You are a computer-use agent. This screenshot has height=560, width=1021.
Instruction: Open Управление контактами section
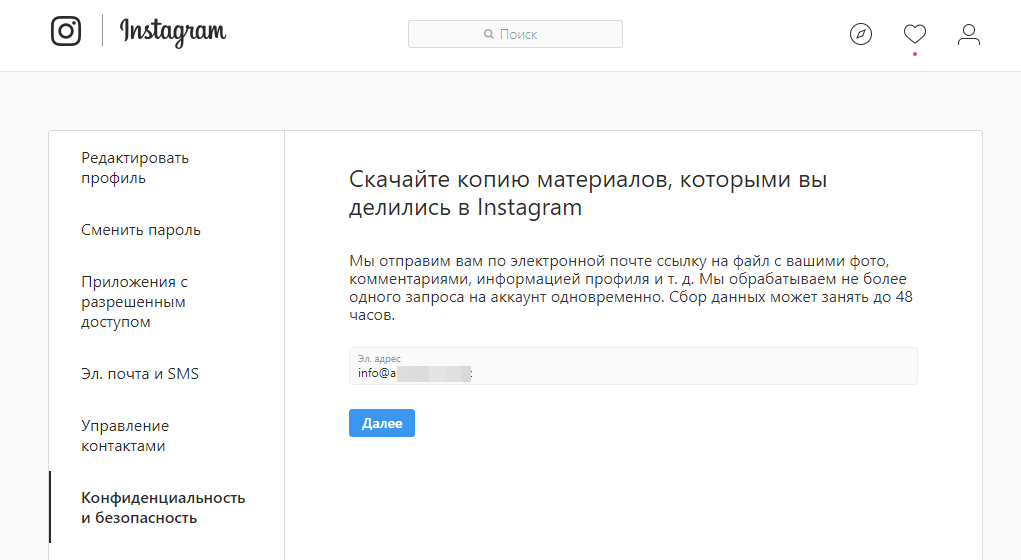pyautogui.click(x=125, y=436)
